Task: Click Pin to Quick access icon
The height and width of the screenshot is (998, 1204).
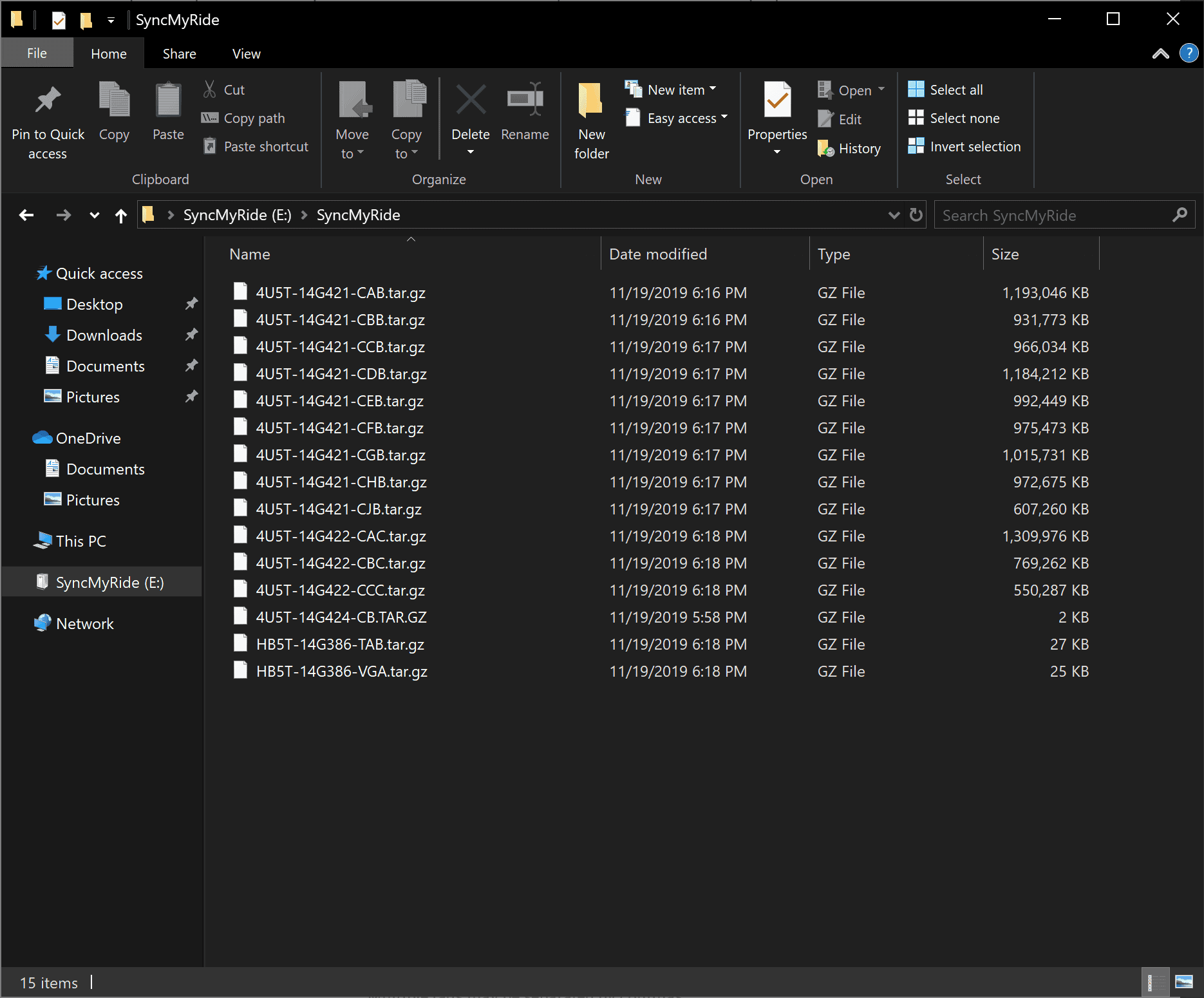Action: pyautogui.click(x=48, y=100)
